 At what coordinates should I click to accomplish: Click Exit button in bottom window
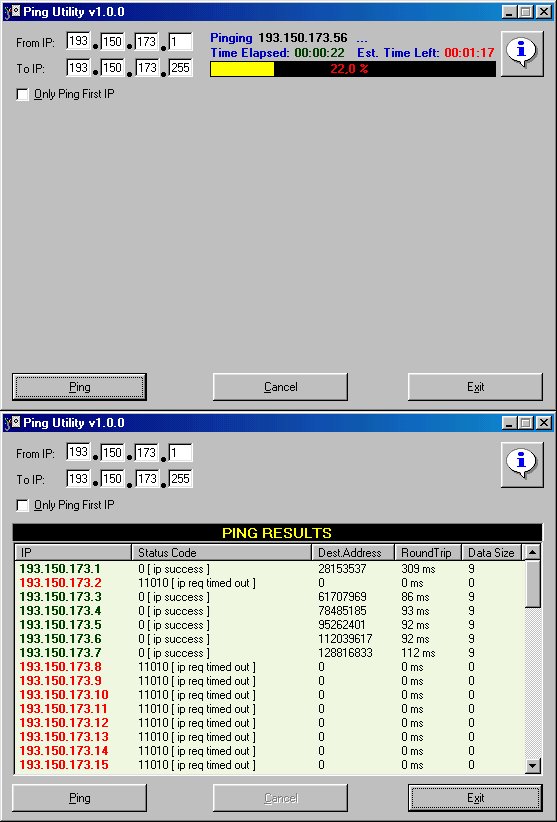[475, 798]
